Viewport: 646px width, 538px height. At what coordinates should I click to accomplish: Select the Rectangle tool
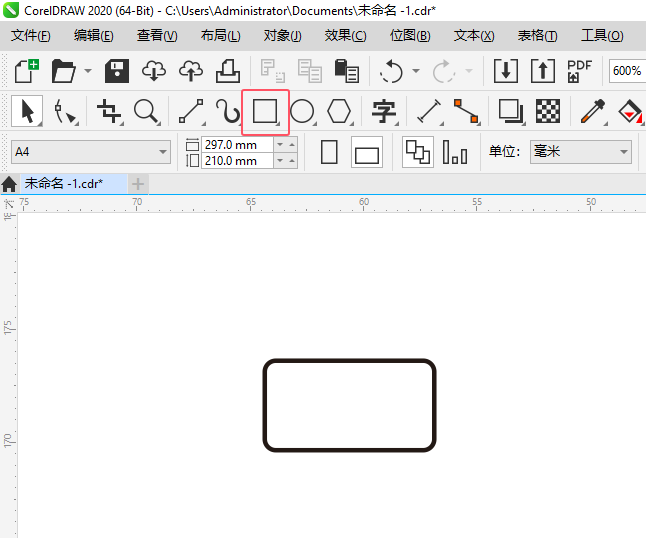pyautogui.click(x=265, y=112)
